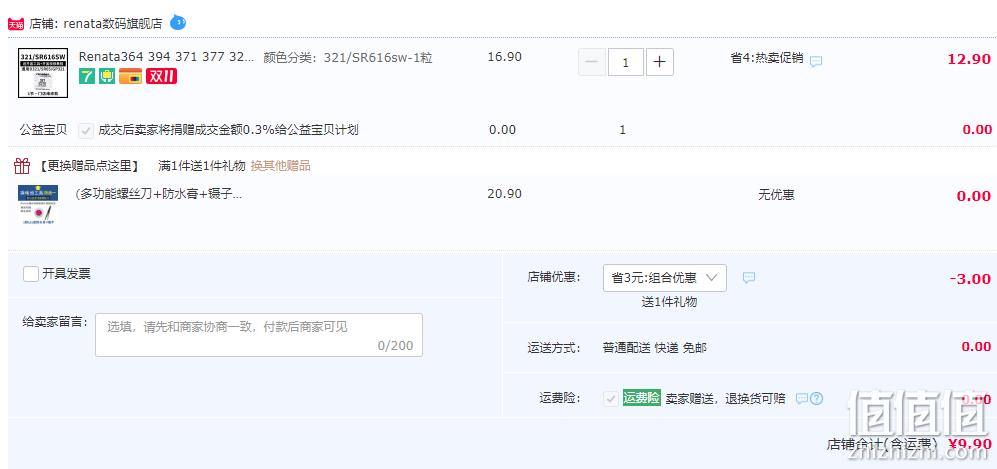Click the 送1件礼物 text under dropdown

pos(669,302)
